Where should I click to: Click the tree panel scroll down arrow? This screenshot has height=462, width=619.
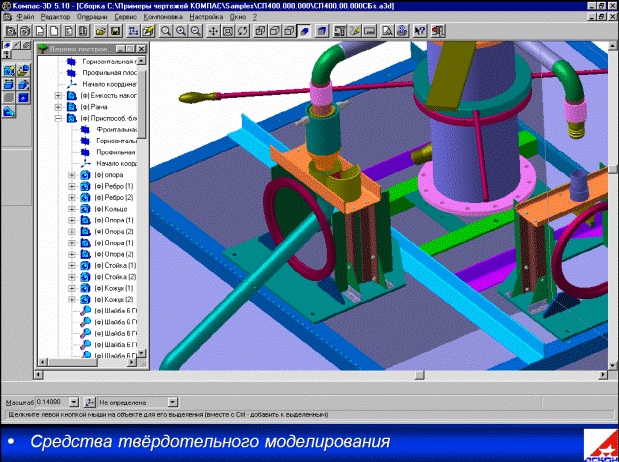(141, 353)
